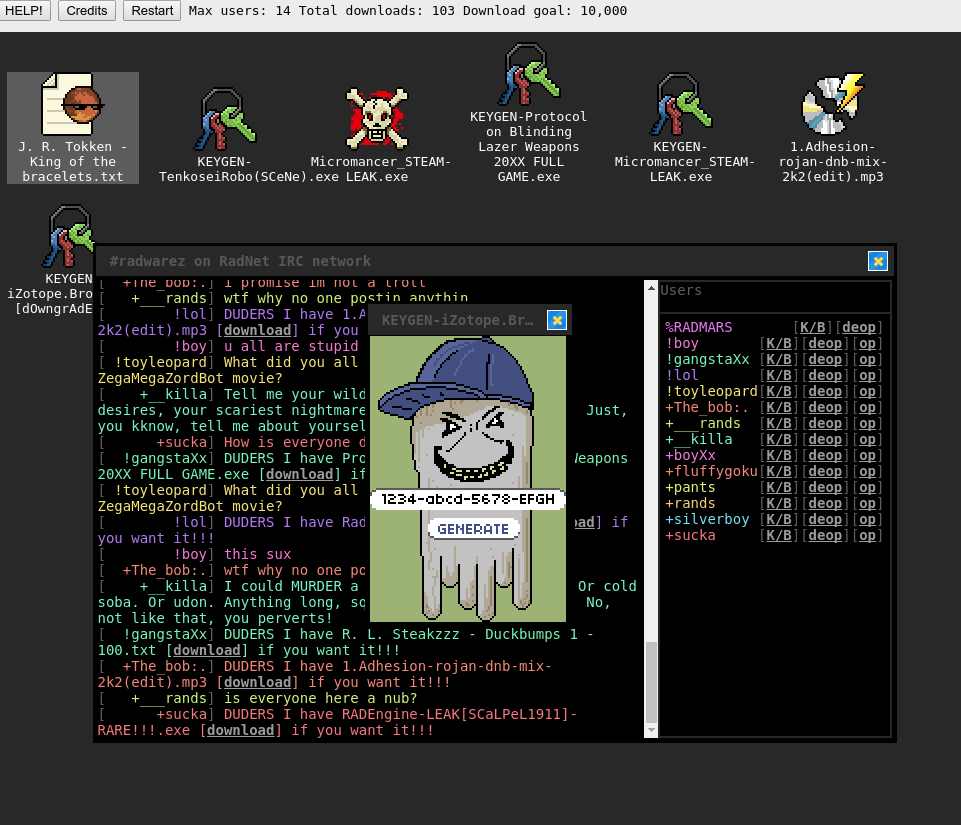Op user !lol

[867, 375]
